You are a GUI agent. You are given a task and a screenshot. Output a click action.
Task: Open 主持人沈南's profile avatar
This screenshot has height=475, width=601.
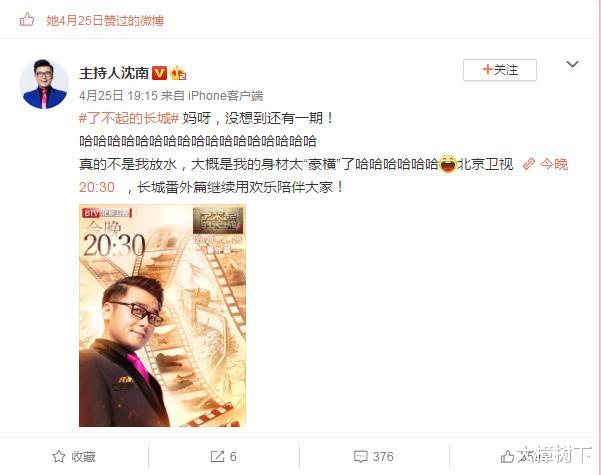click(x=44, y=84)
